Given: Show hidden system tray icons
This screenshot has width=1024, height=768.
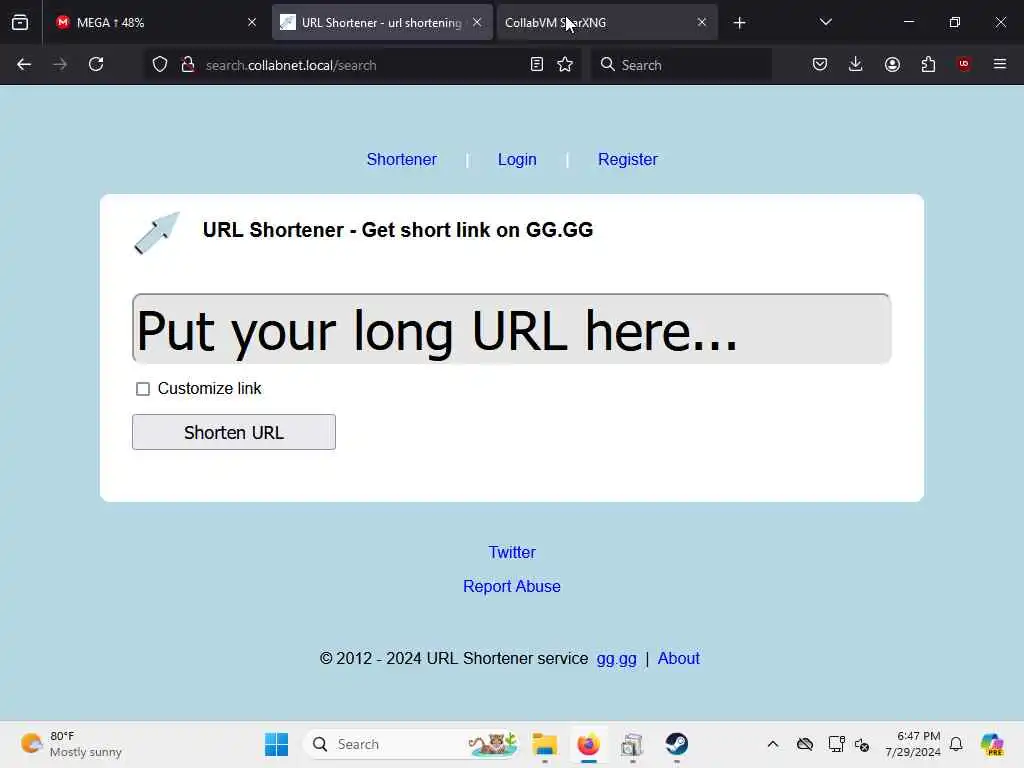Looking at the screenshot, I should point(773,744).
